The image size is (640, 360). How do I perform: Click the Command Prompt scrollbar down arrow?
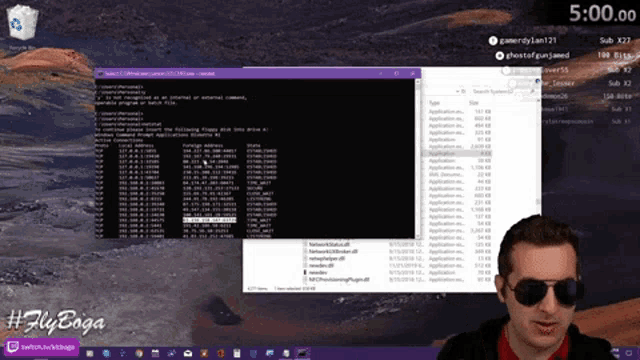418,236
